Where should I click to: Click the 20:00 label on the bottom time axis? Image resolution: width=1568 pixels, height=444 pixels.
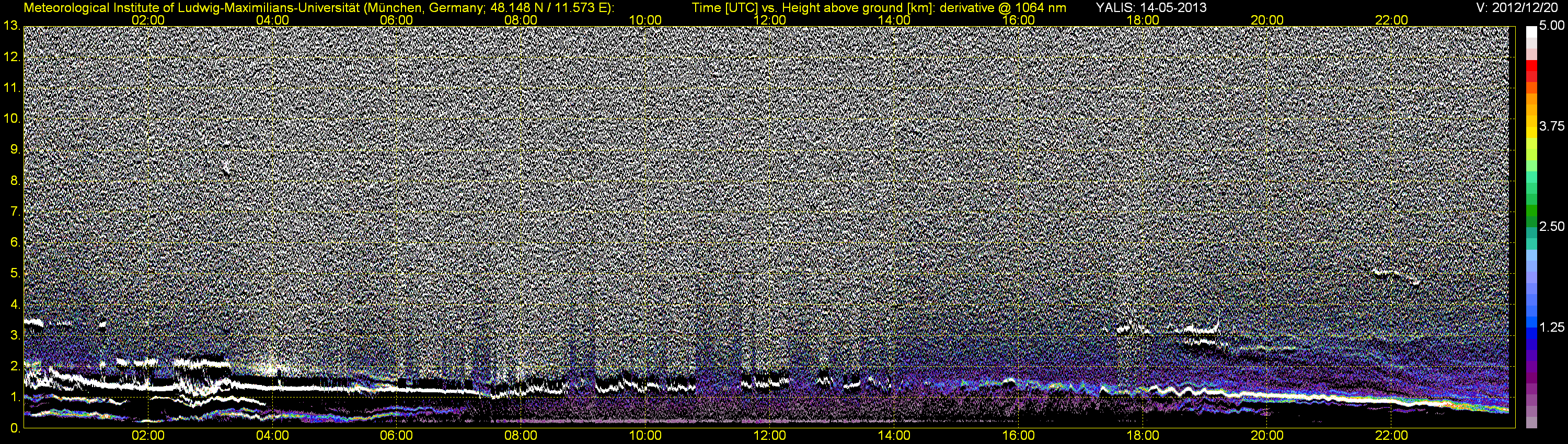pyautogui.click(x=1267, y=436)
